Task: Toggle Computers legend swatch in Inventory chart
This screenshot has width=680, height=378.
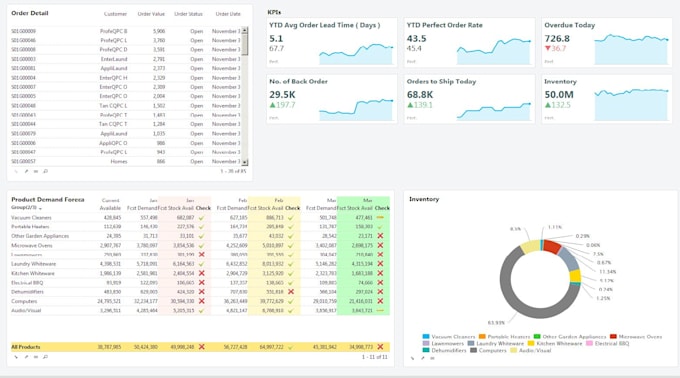Action: point(474,350)
